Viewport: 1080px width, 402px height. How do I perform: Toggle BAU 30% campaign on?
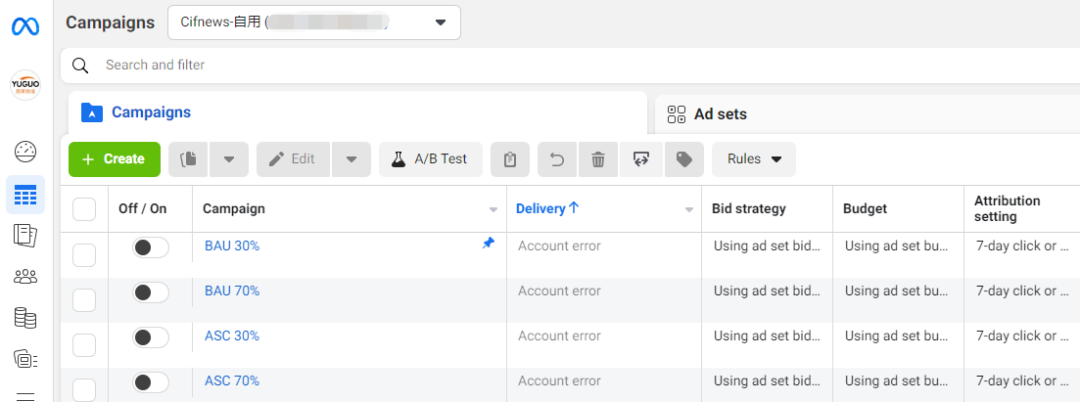pos(150,247)
